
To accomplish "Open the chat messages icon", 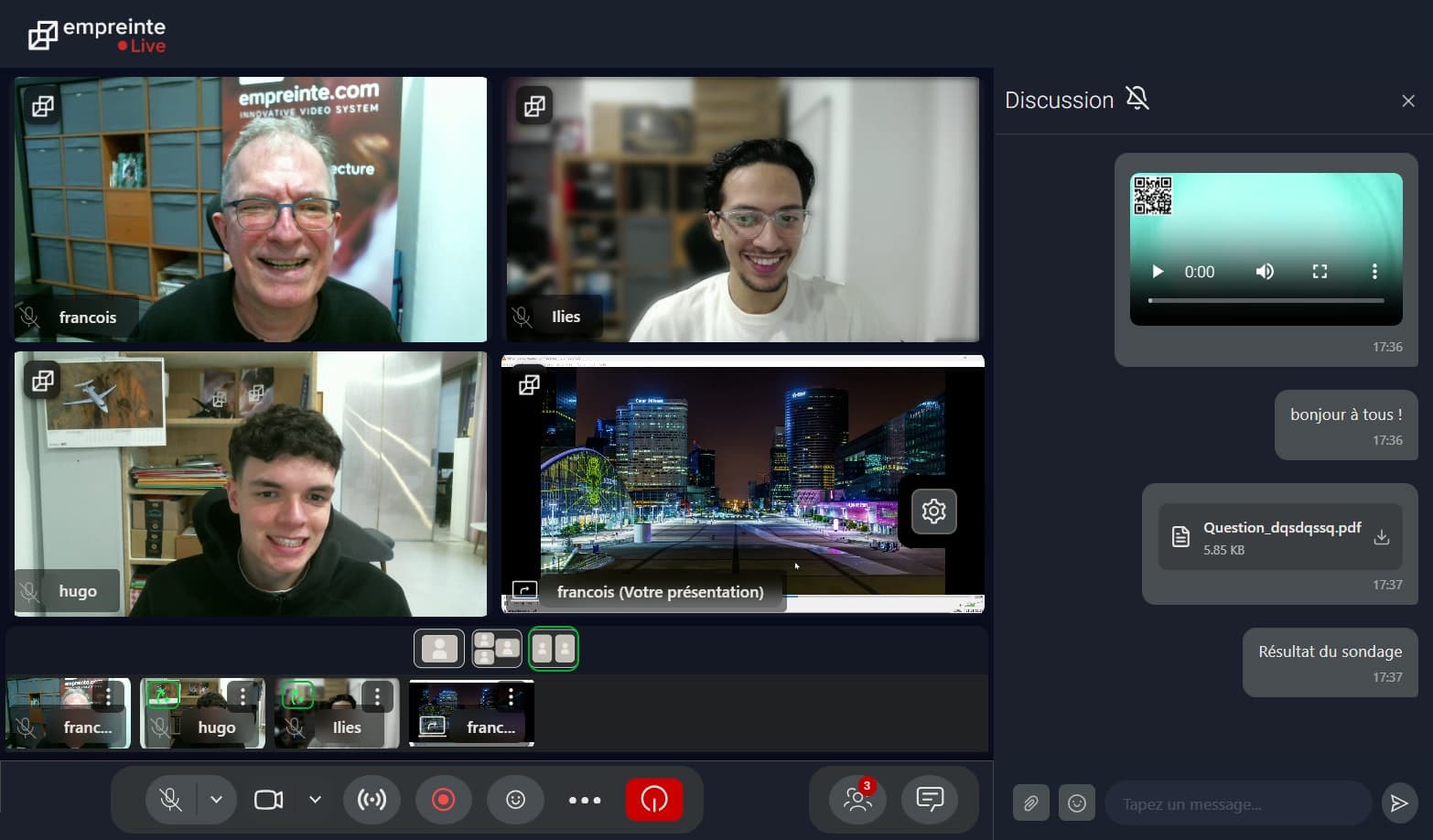I will coord(931,799).
